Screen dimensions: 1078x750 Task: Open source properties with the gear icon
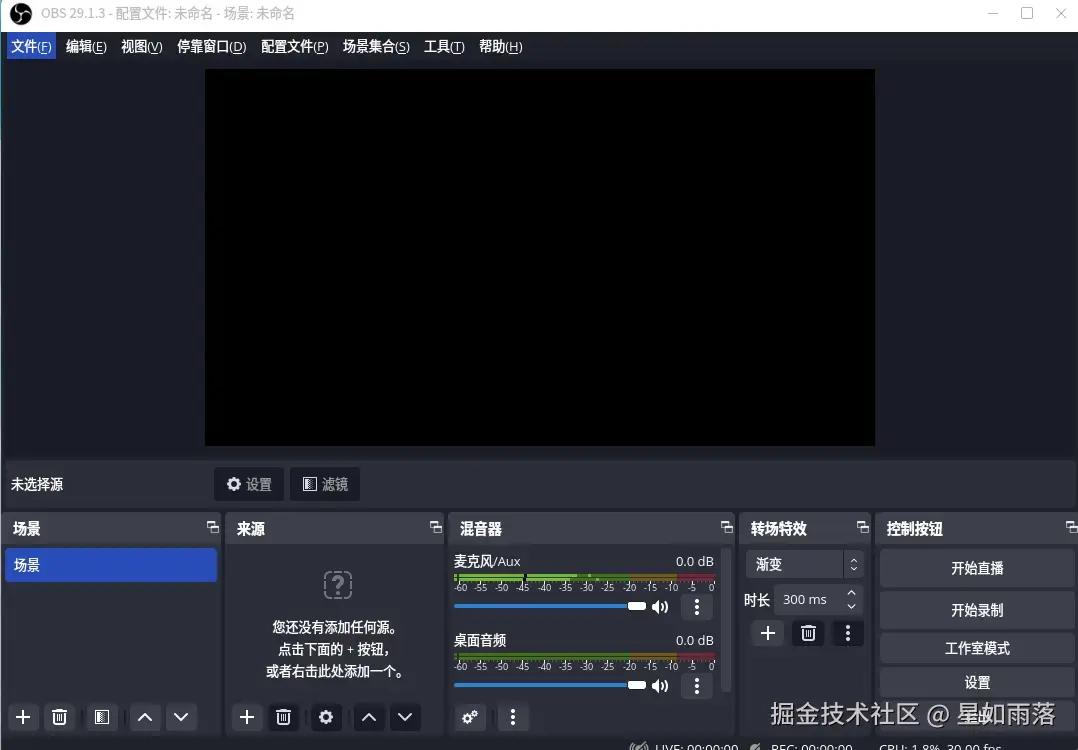point(326,717)
